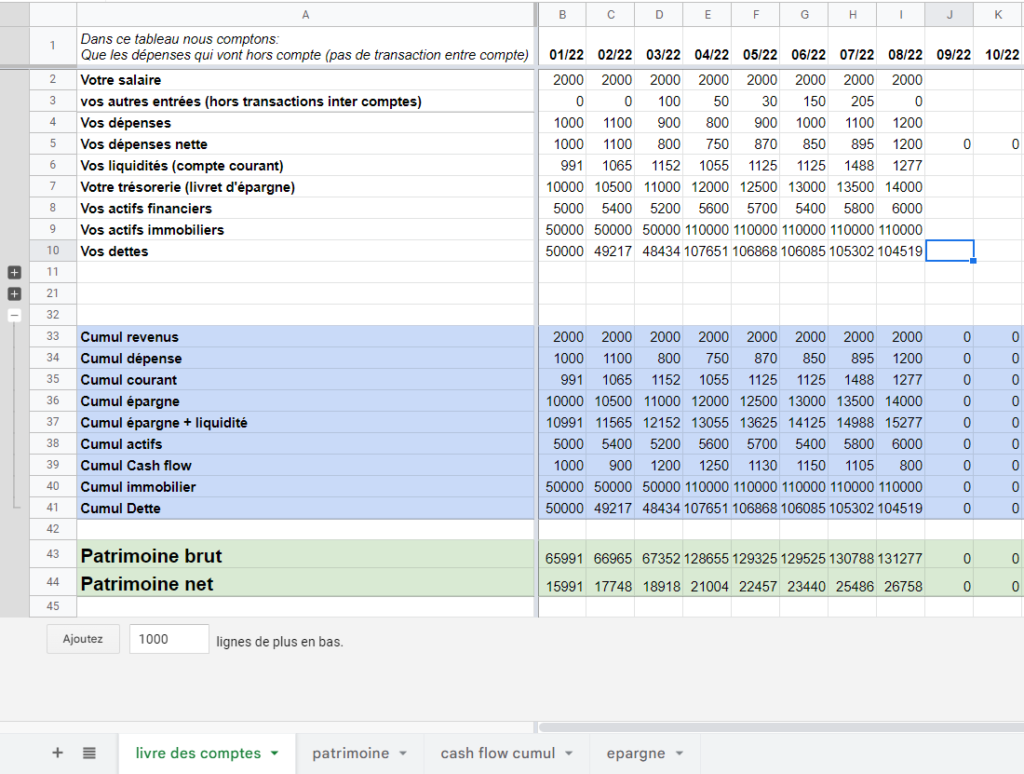Screen dimensions: 1024x774
Task: Select the Vos dettes label cell
Action: [305, 251]
